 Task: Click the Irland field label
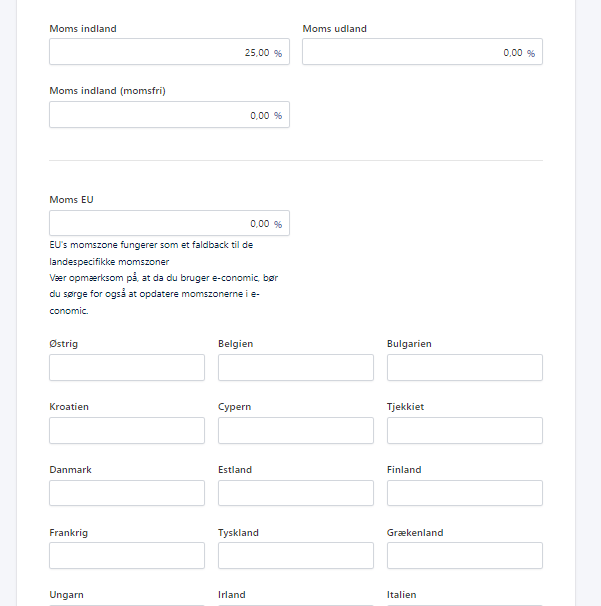click(x=232, y=595)
